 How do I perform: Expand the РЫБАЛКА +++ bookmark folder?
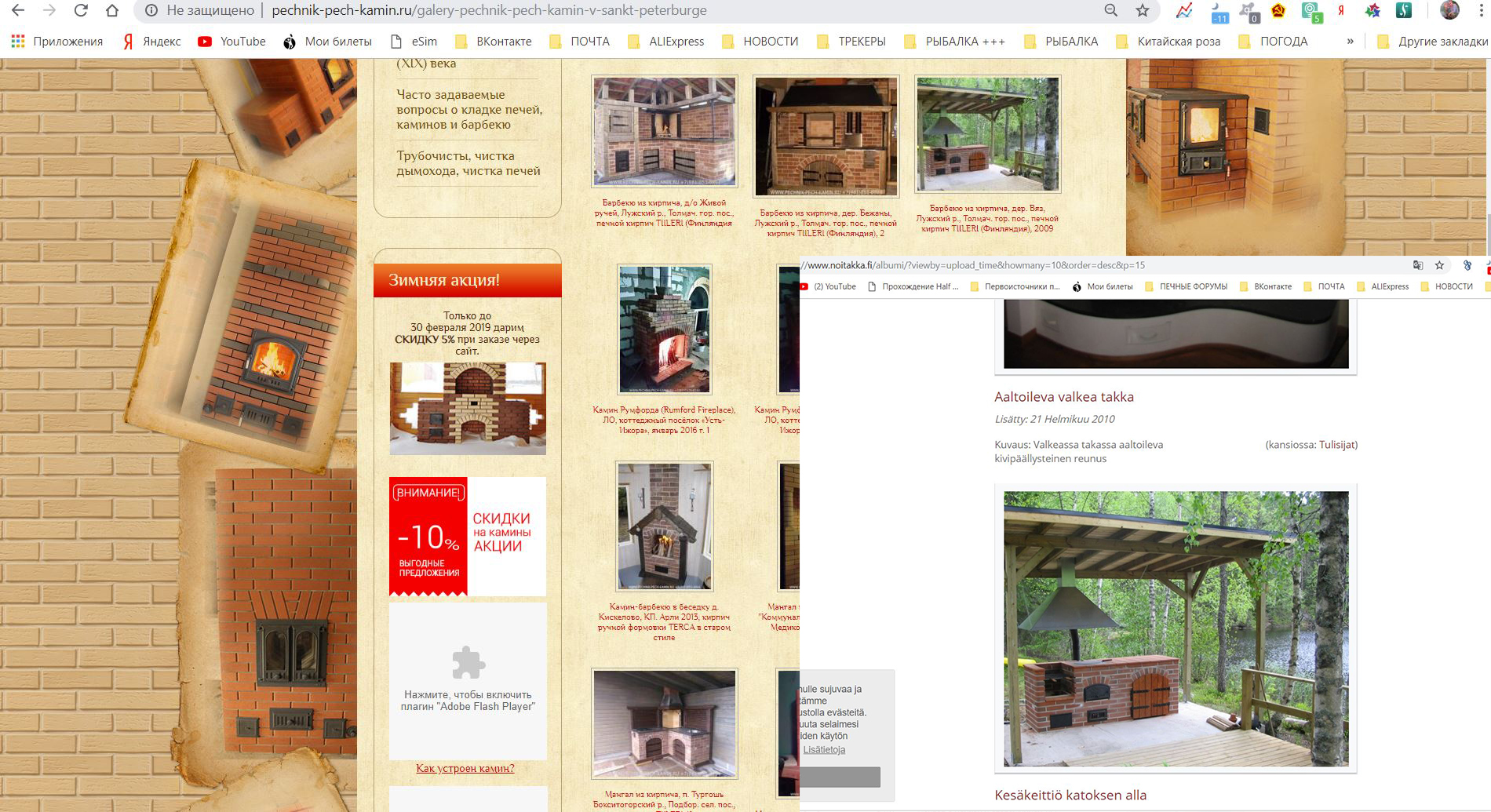[x=955, y=42]
